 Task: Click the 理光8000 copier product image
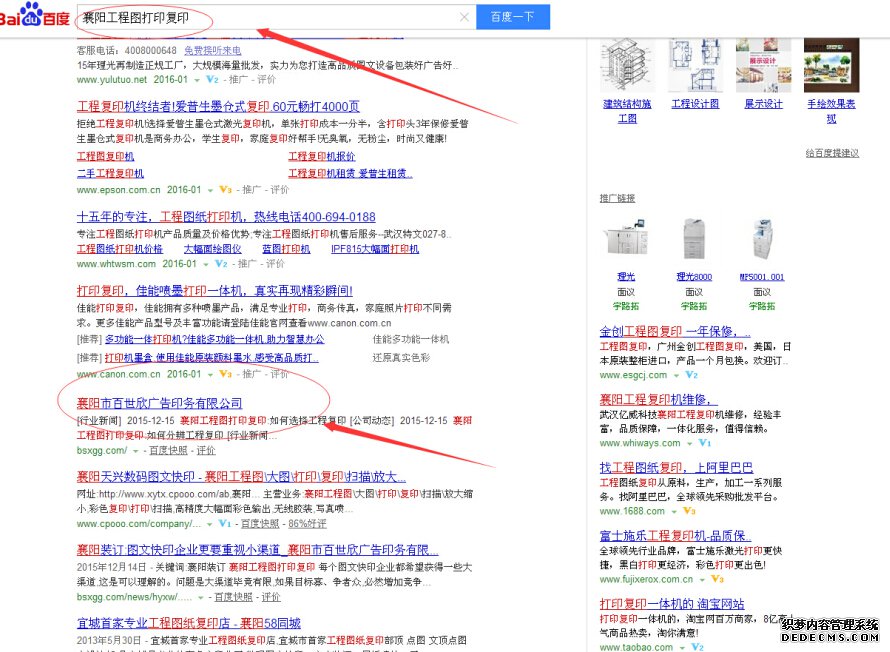(x=694, y=239)
